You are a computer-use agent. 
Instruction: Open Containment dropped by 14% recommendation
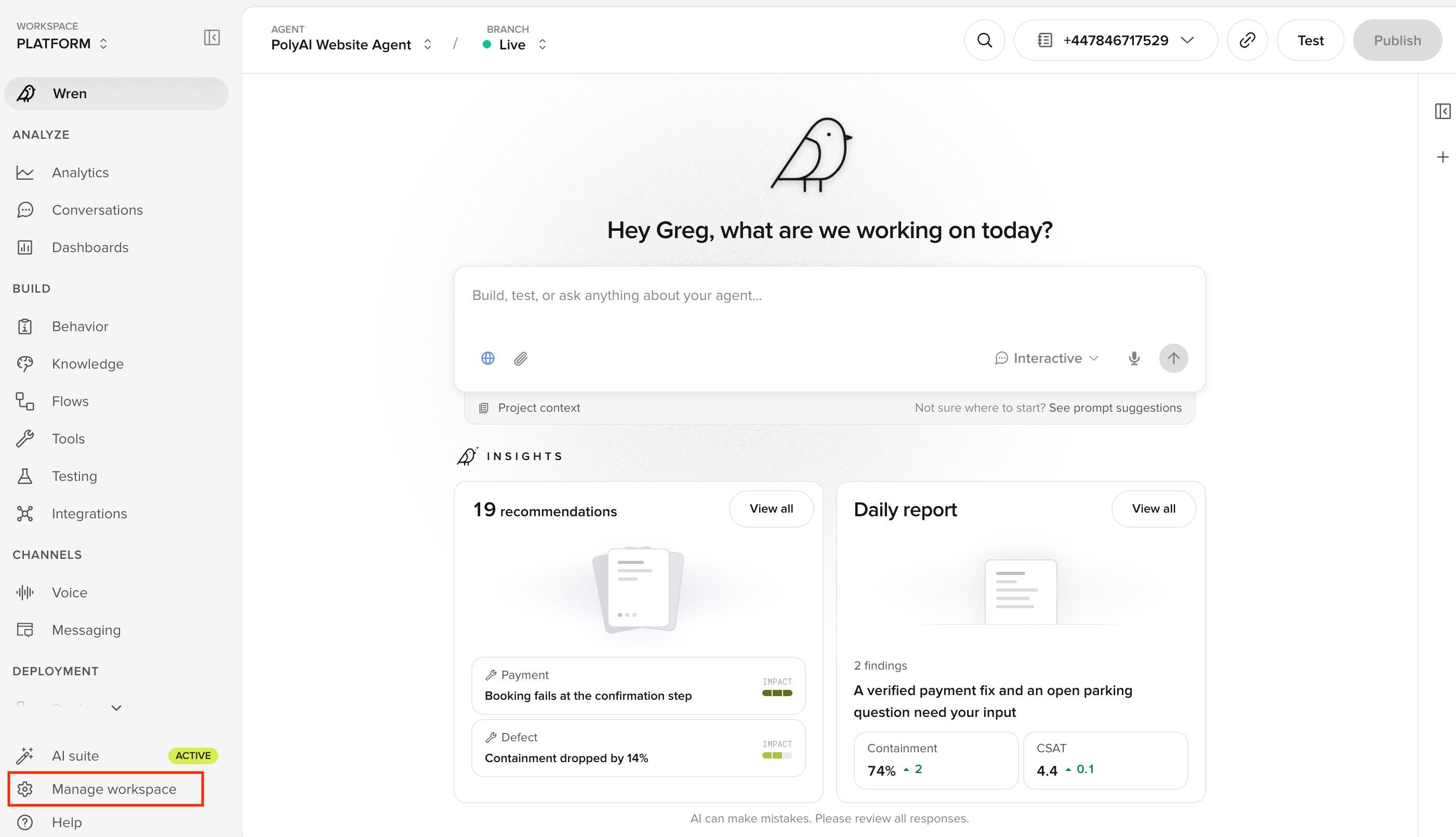point(638,748)
